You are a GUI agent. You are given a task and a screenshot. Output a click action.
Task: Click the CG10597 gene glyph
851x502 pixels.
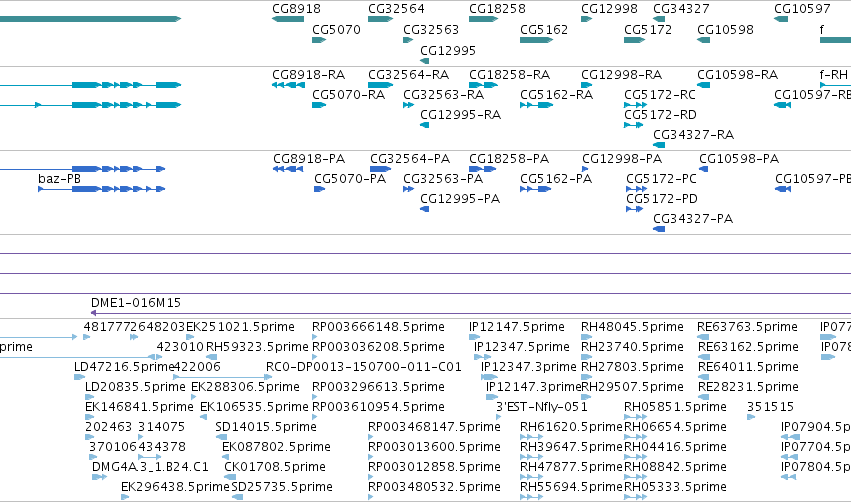click(x=782, y=19)
